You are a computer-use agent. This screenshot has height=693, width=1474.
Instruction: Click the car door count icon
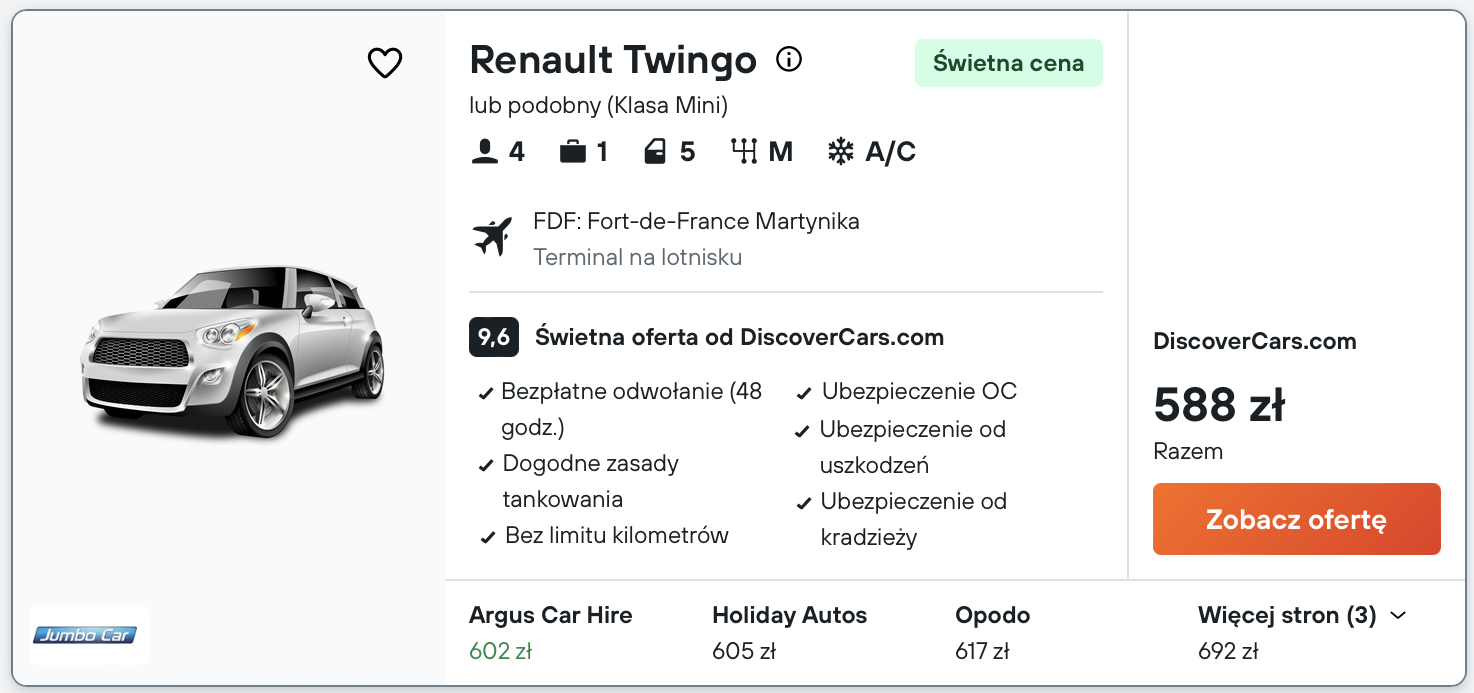point(655,152)
